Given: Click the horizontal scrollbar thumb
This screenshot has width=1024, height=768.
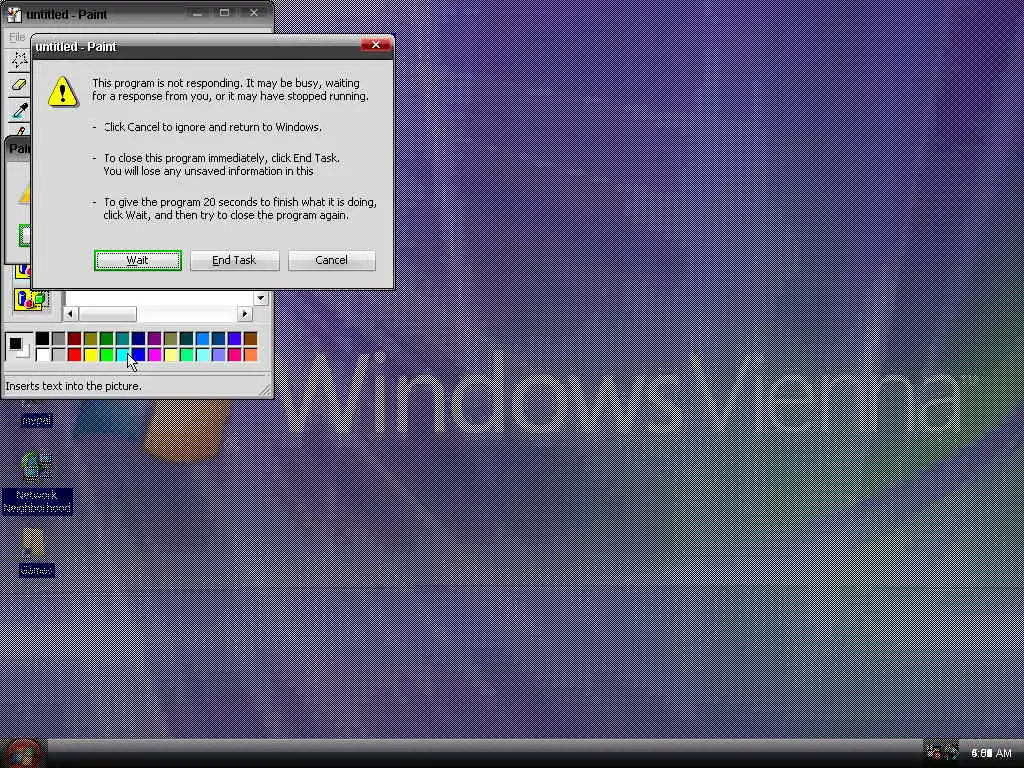Looking at the screenshot, I should [x=107, y=314].
